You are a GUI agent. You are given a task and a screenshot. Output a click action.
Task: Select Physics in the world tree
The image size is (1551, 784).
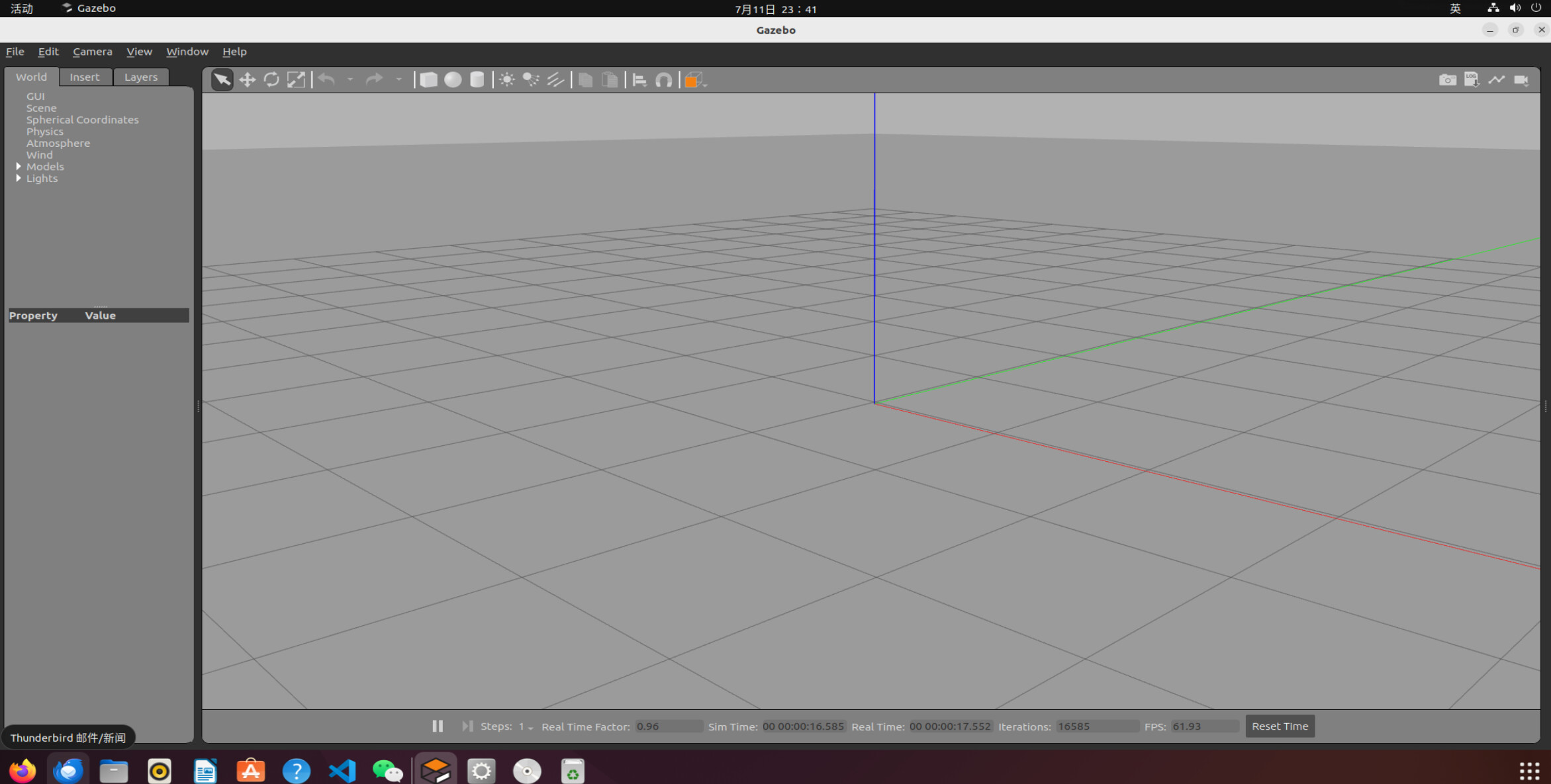(45, 132)
